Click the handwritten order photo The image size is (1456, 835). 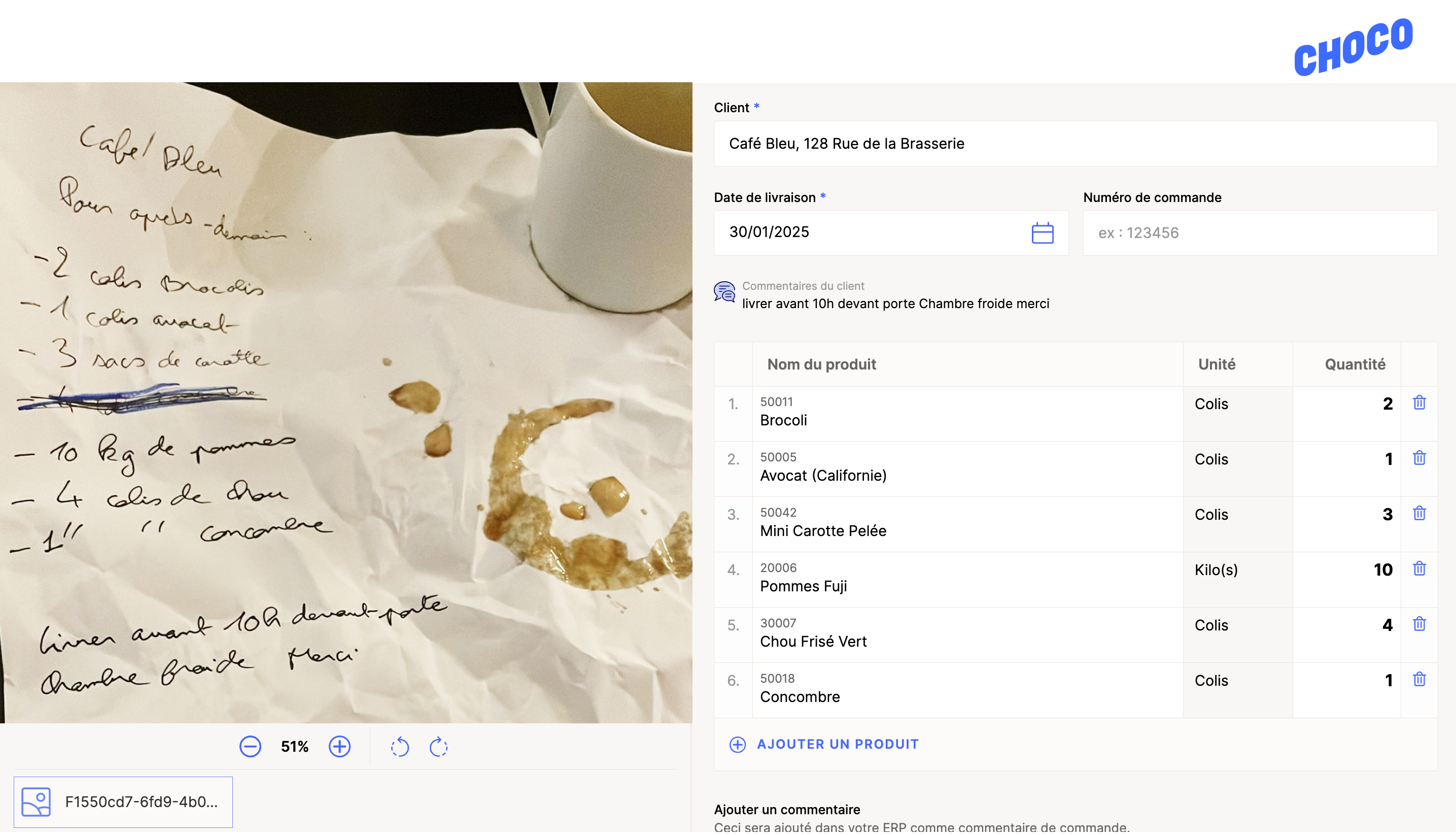click(x=346, y=403)
